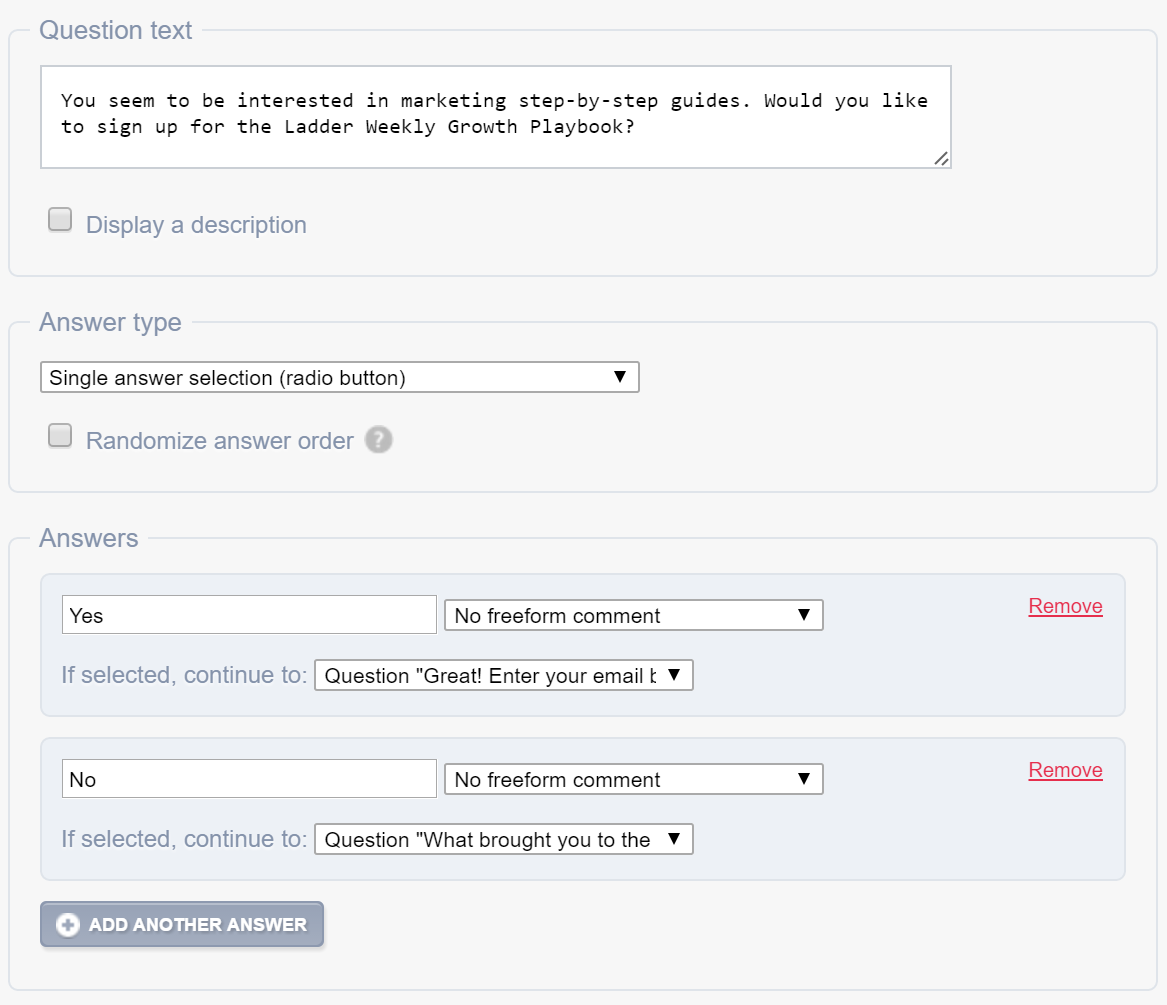
Task: Click the question textarea resize handle
Action: click(941, 159)
